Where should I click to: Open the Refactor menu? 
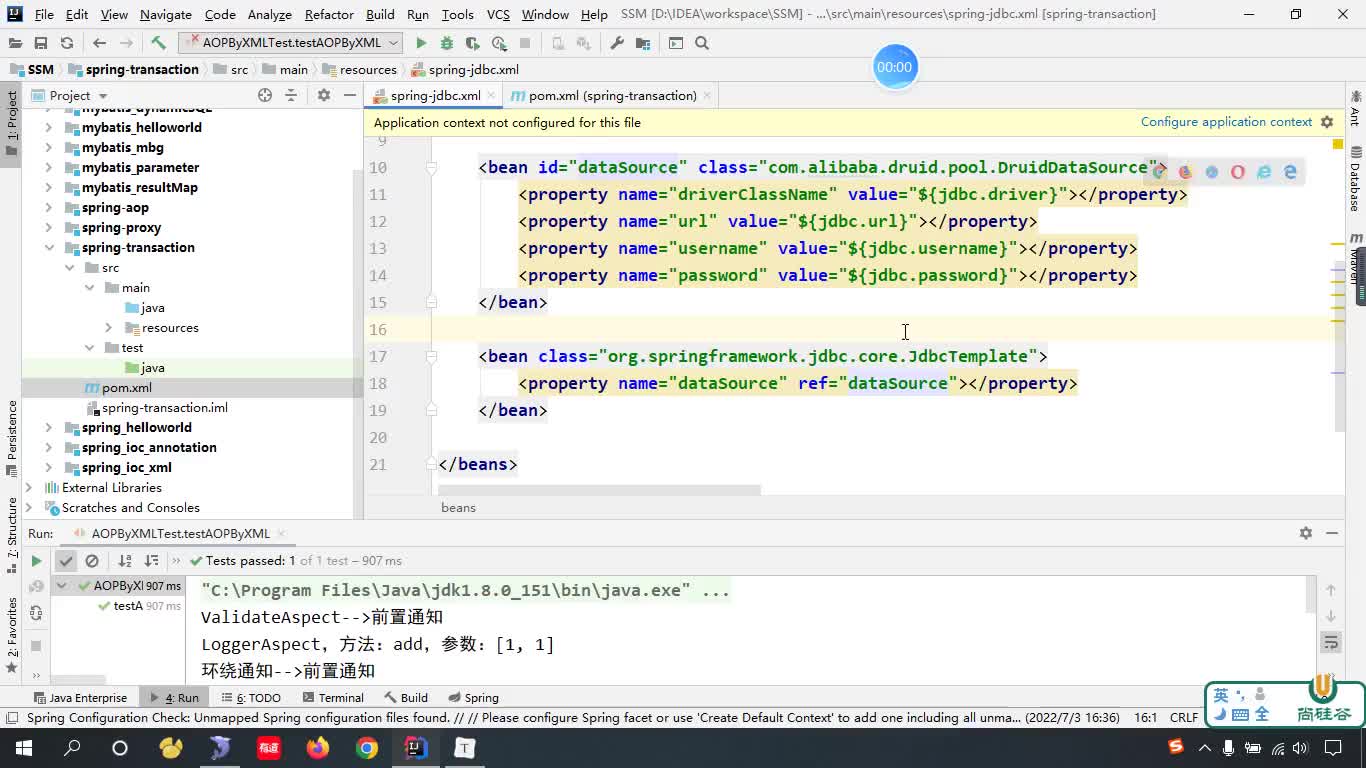click(329, 14)
